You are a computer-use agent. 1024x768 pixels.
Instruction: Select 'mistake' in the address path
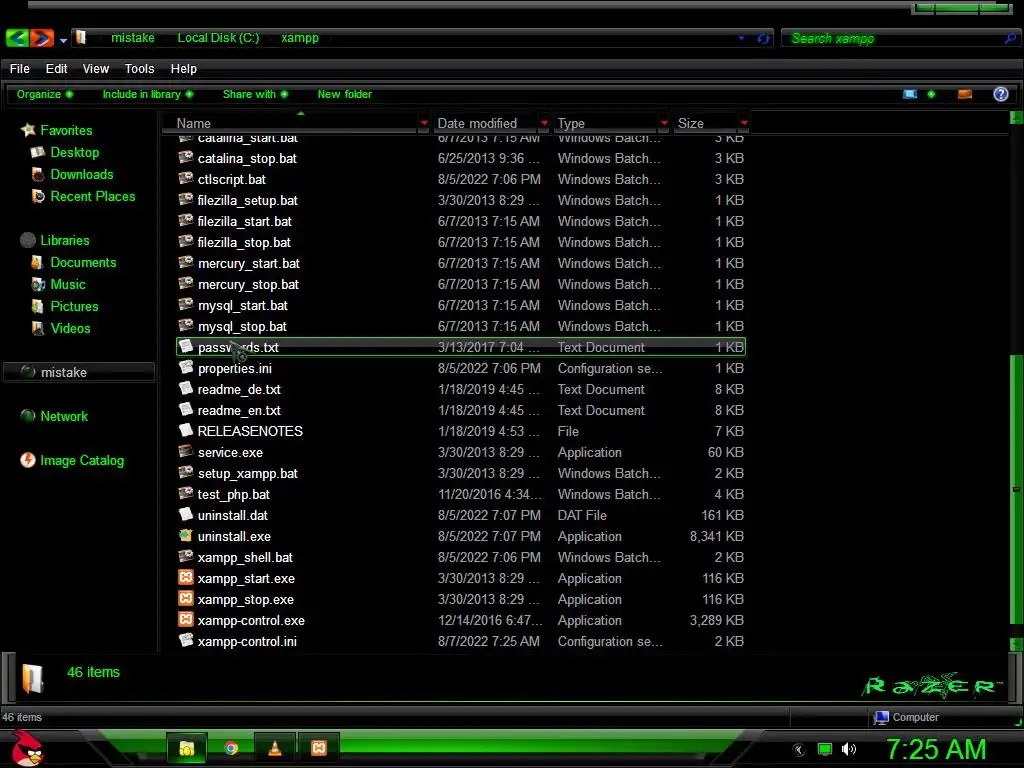coord(133,38)
